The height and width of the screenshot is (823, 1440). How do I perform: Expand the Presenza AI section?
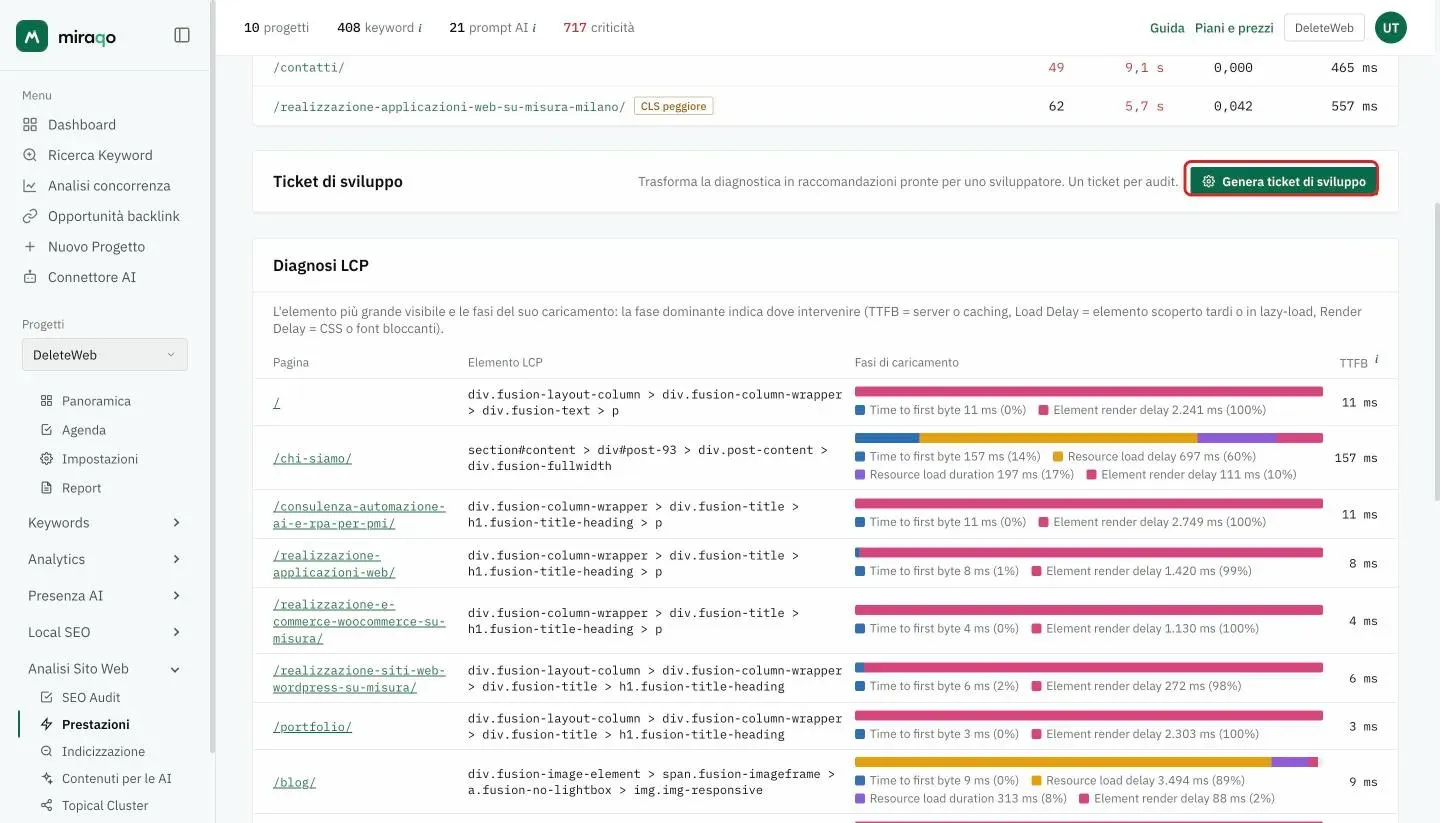[x=104, y=596]
